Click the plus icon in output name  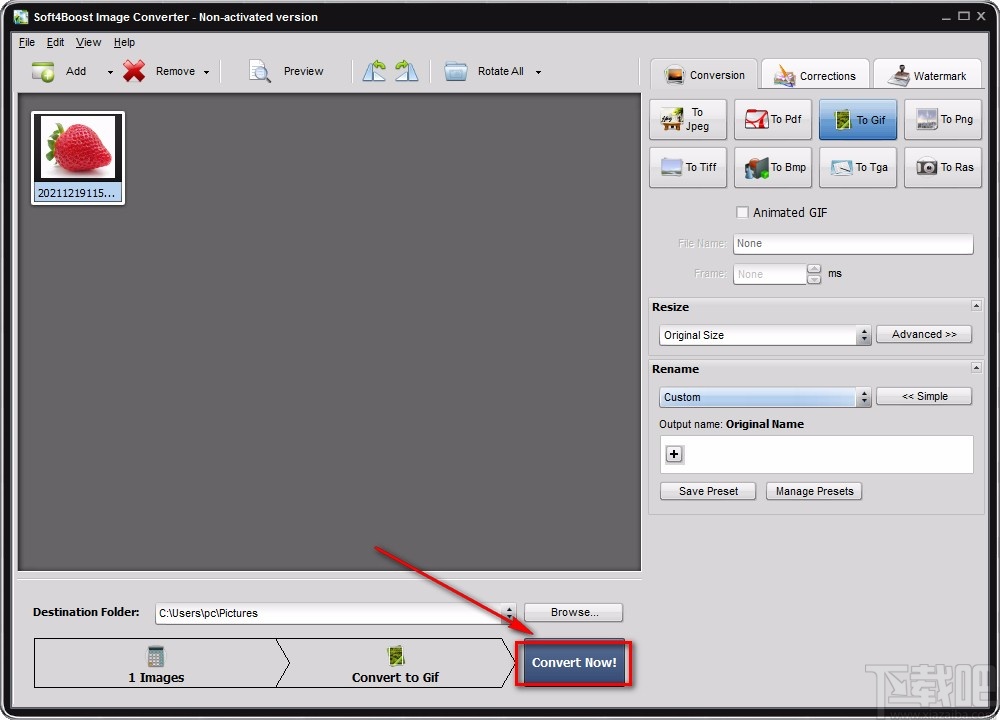[674, 453]
